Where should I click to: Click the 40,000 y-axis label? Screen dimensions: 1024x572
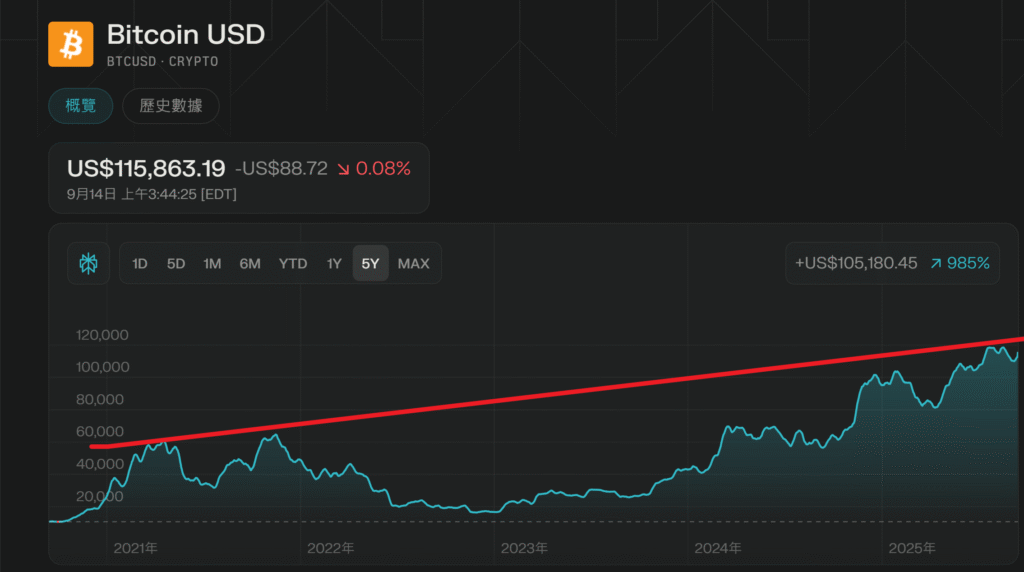pos(100,464)
